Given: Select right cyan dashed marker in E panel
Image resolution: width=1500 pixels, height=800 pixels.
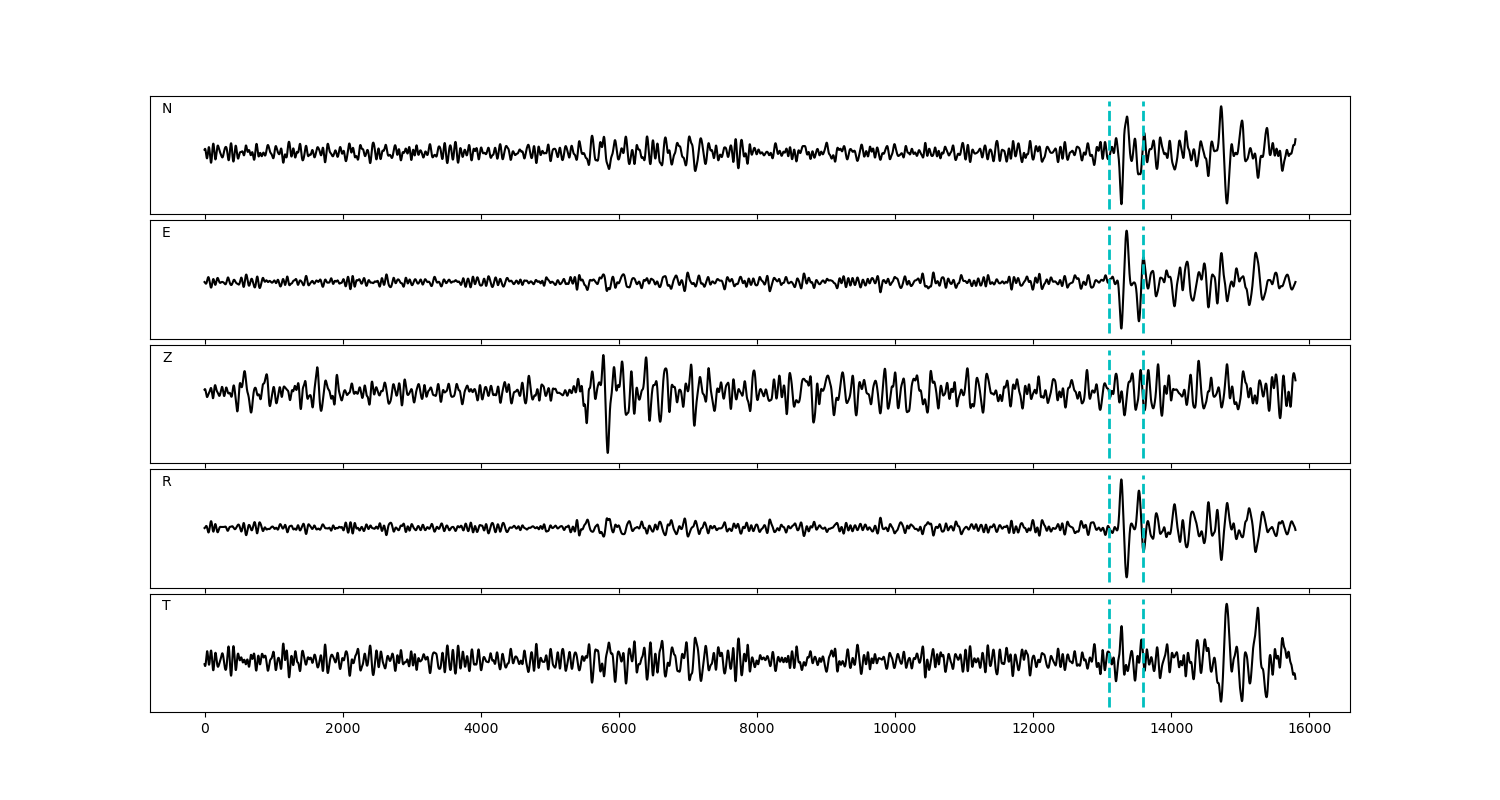Looking at the screenshot, I should pyautogui.click(x=1143, y=300).
